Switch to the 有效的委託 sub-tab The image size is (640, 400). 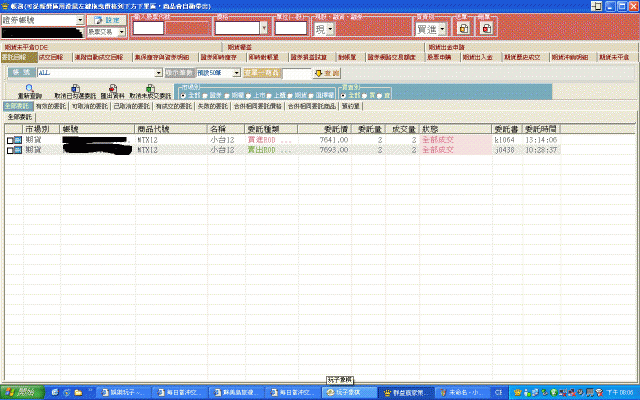click(x=51, y=106)
